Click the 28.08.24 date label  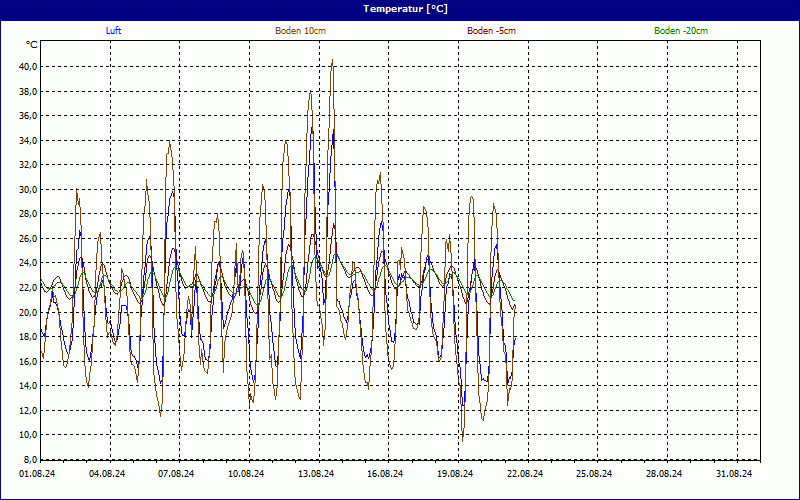(664, 474)
